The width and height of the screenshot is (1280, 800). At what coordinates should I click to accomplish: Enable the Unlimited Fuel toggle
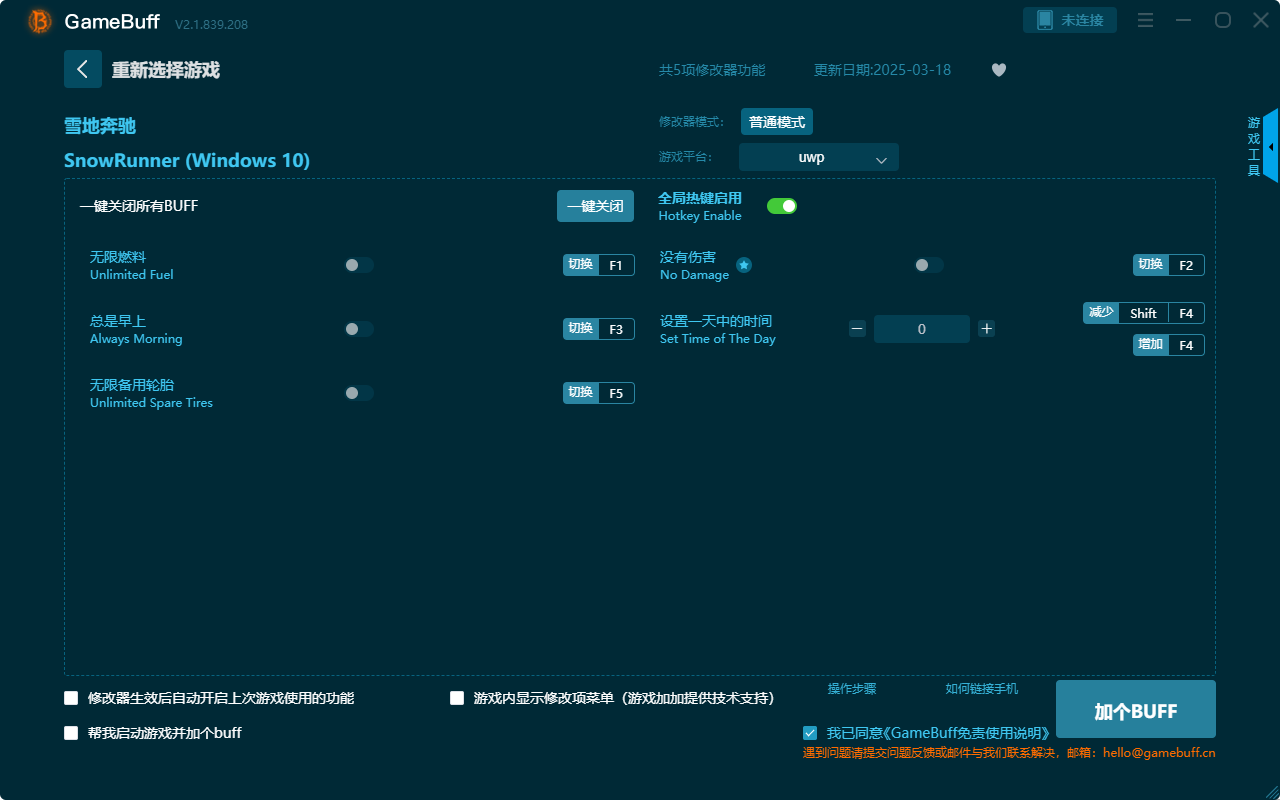click(x=359, y=265)
